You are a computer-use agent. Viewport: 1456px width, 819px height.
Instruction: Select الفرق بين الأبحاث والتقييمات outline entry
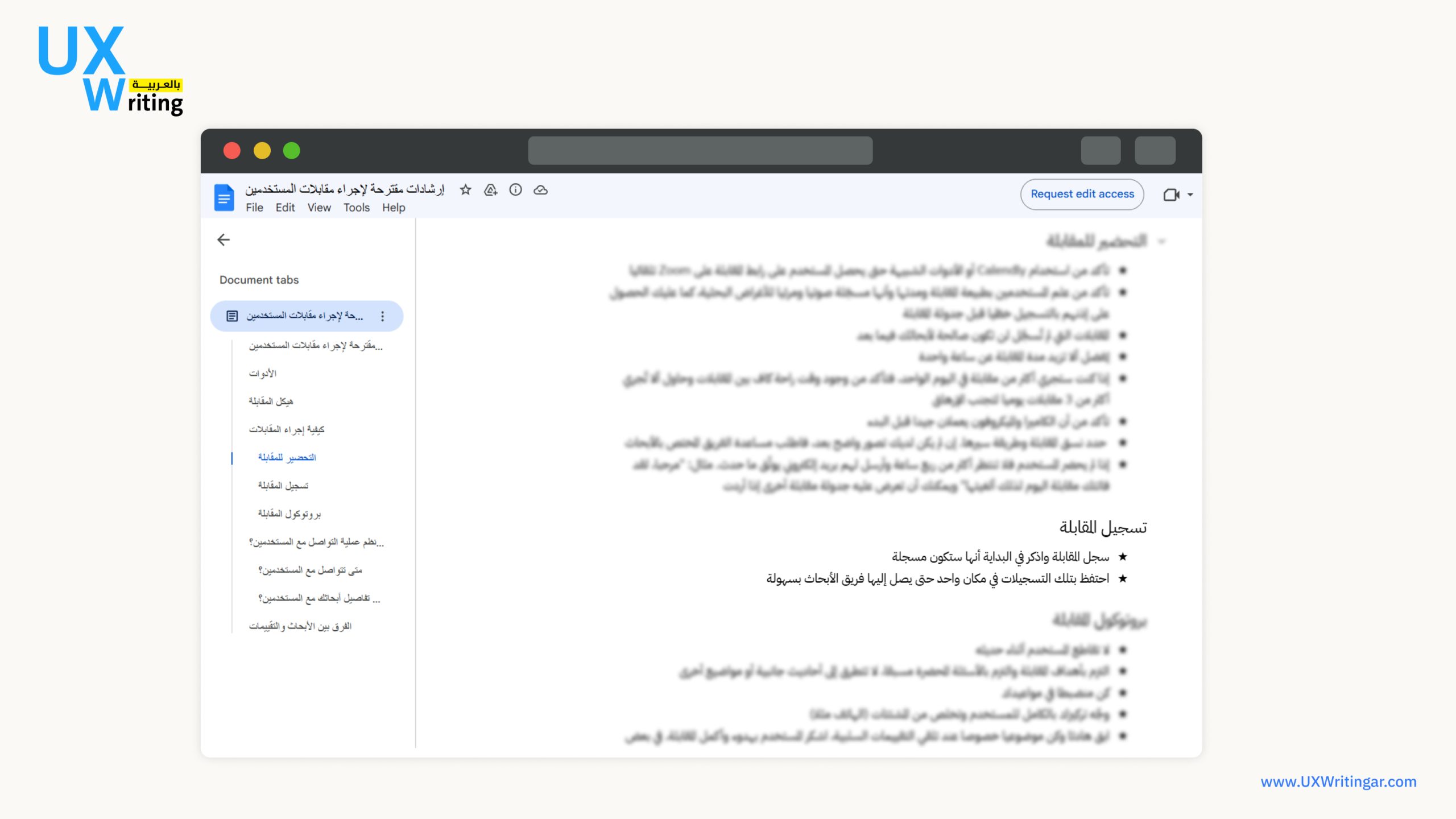tap(300, 626)
